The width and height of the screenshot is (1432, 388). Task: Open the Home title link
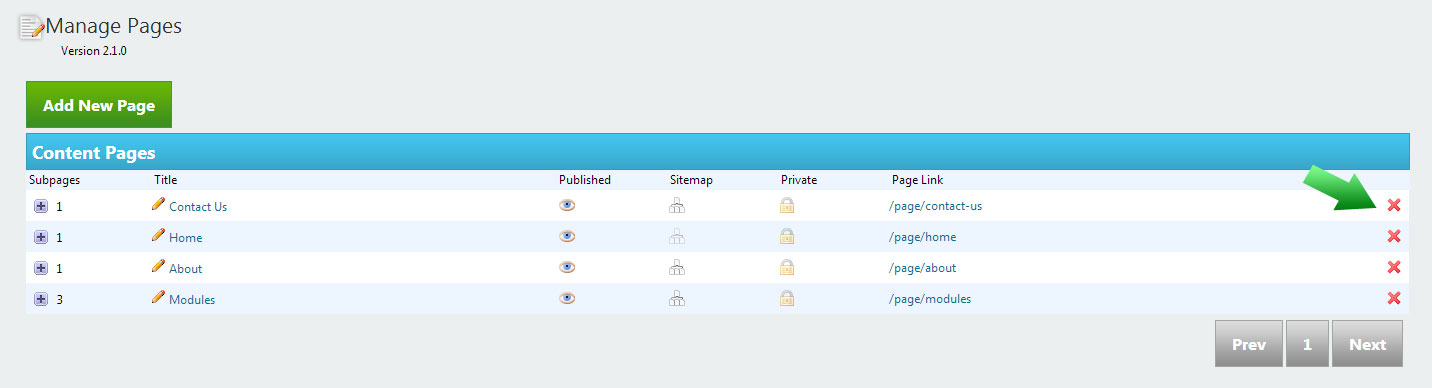(185, 238)
